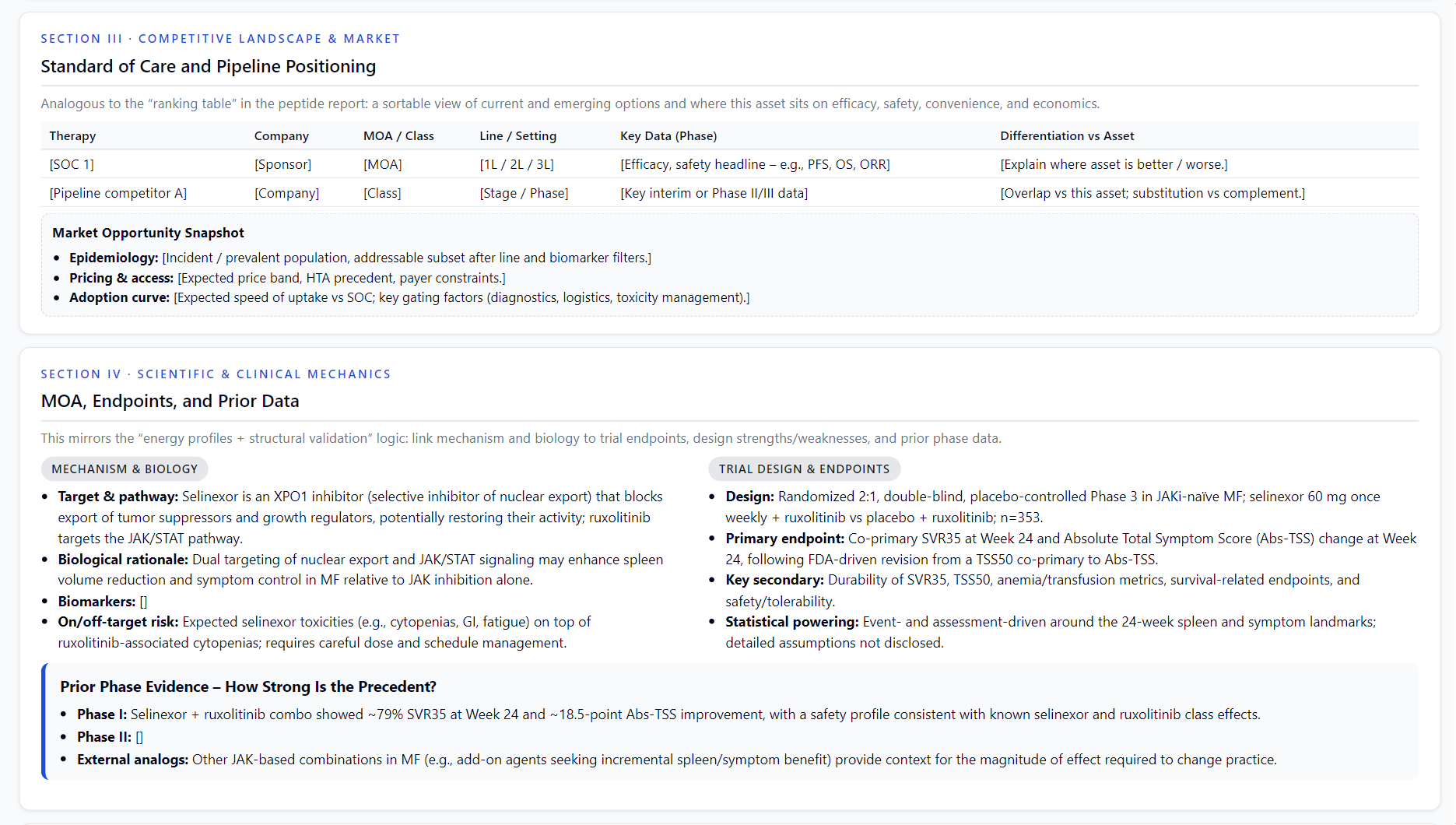Open the SECTION IV Scientific & Clinical Mechanics header
Viewport: 1456px width, 825px height.
(x=216, y=374)
